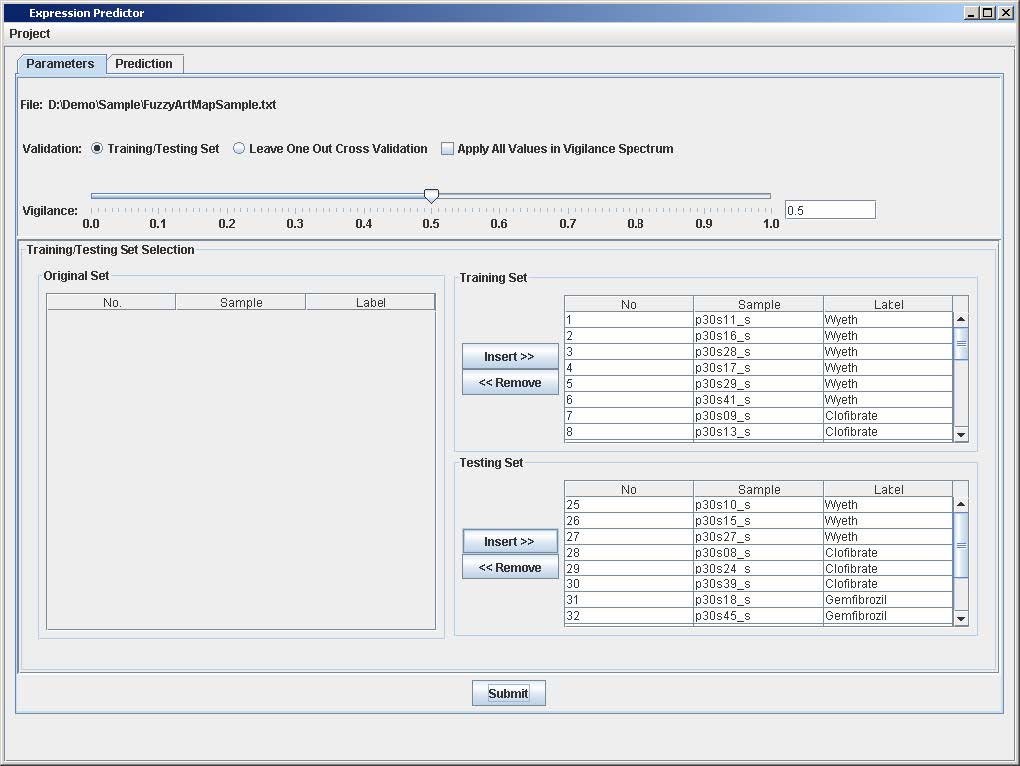
Task: Maximize the Expression Predictor window
Action: [987, 12]
